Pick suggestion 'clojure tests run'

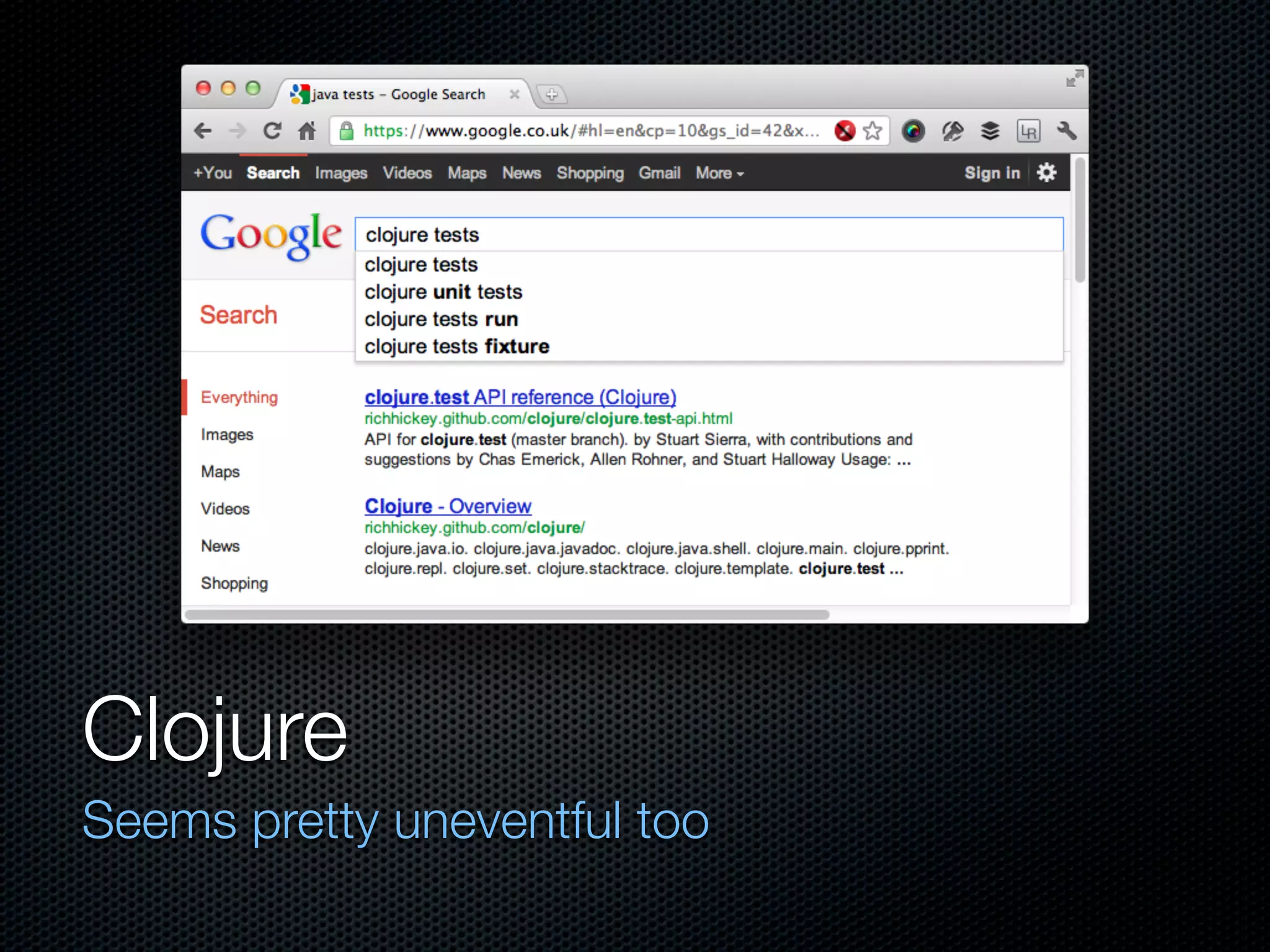point(709,319)
